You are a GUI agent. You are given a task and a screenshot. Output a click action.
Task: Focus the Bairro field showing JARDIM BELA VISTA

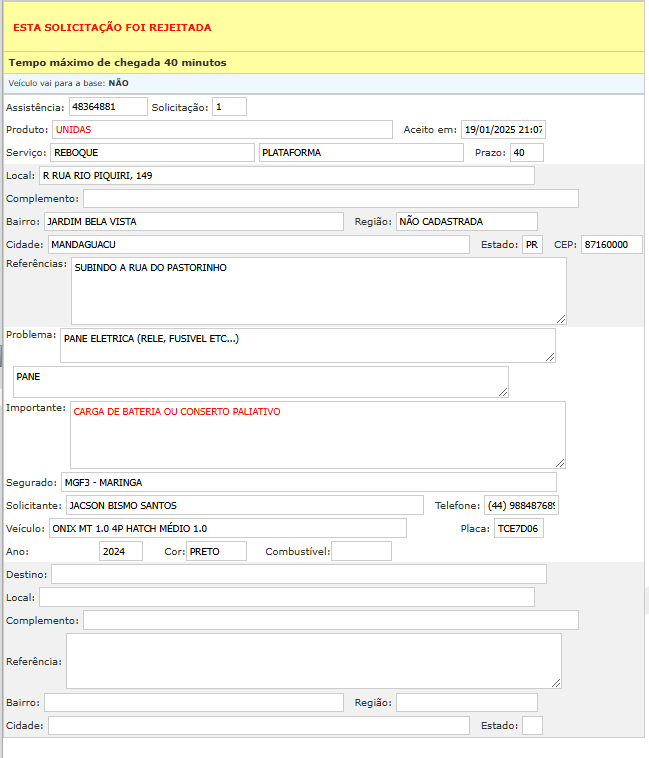pos(193,221)
